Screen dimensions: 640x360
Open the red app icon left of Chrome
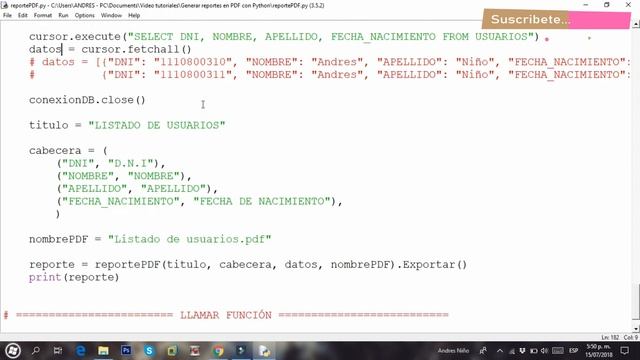point(195,350)
